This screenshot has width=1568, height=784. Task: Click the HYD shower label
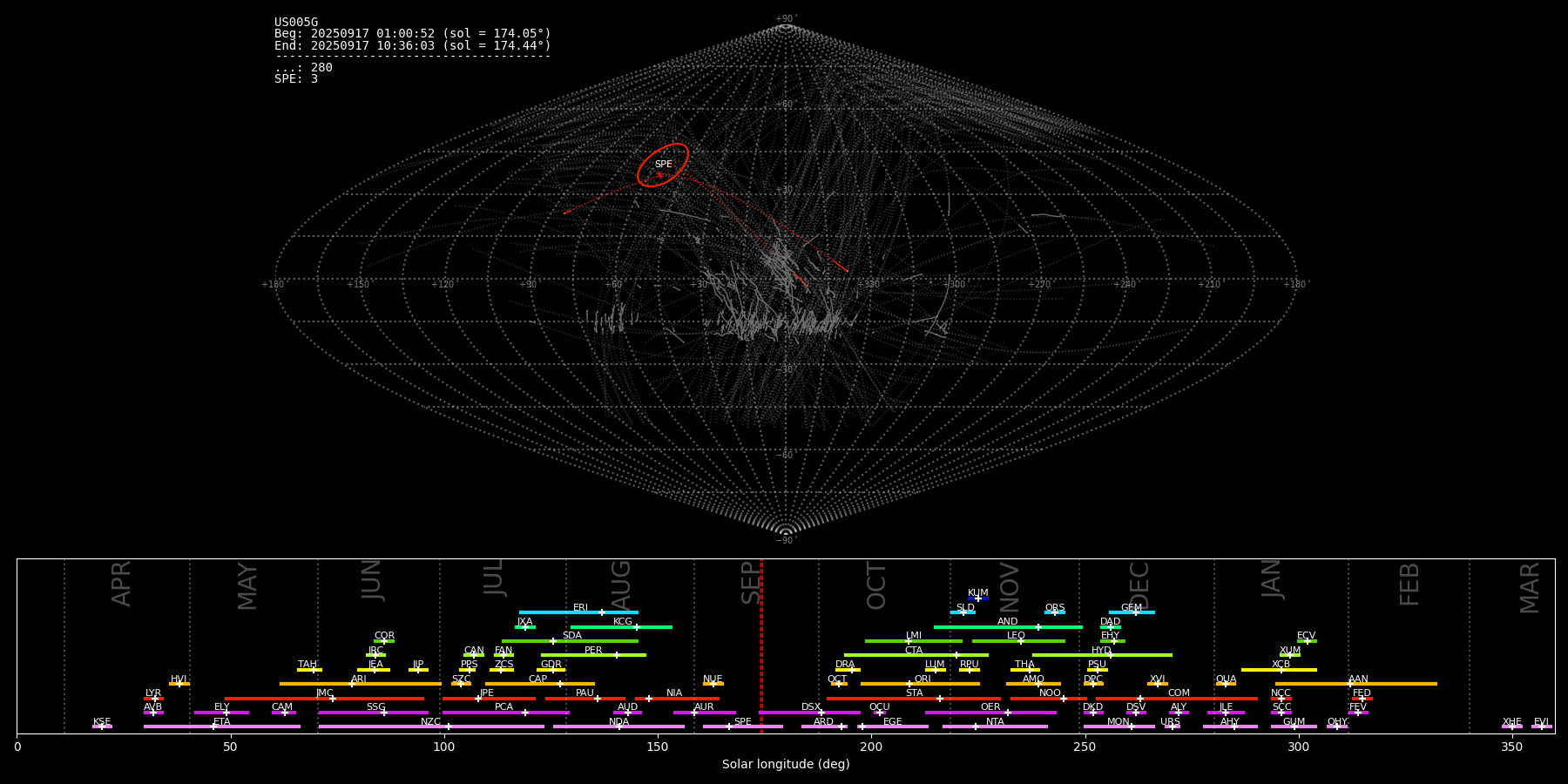click(1101, 650)
